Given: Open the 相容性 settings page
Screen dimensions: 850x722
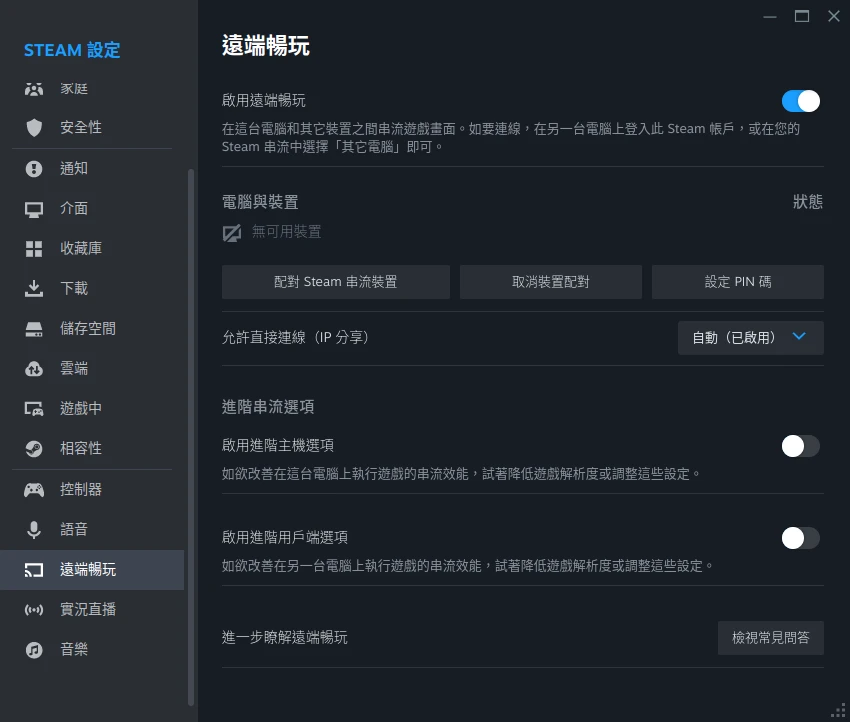Looking at the screenshot, I should click(80, 449).
